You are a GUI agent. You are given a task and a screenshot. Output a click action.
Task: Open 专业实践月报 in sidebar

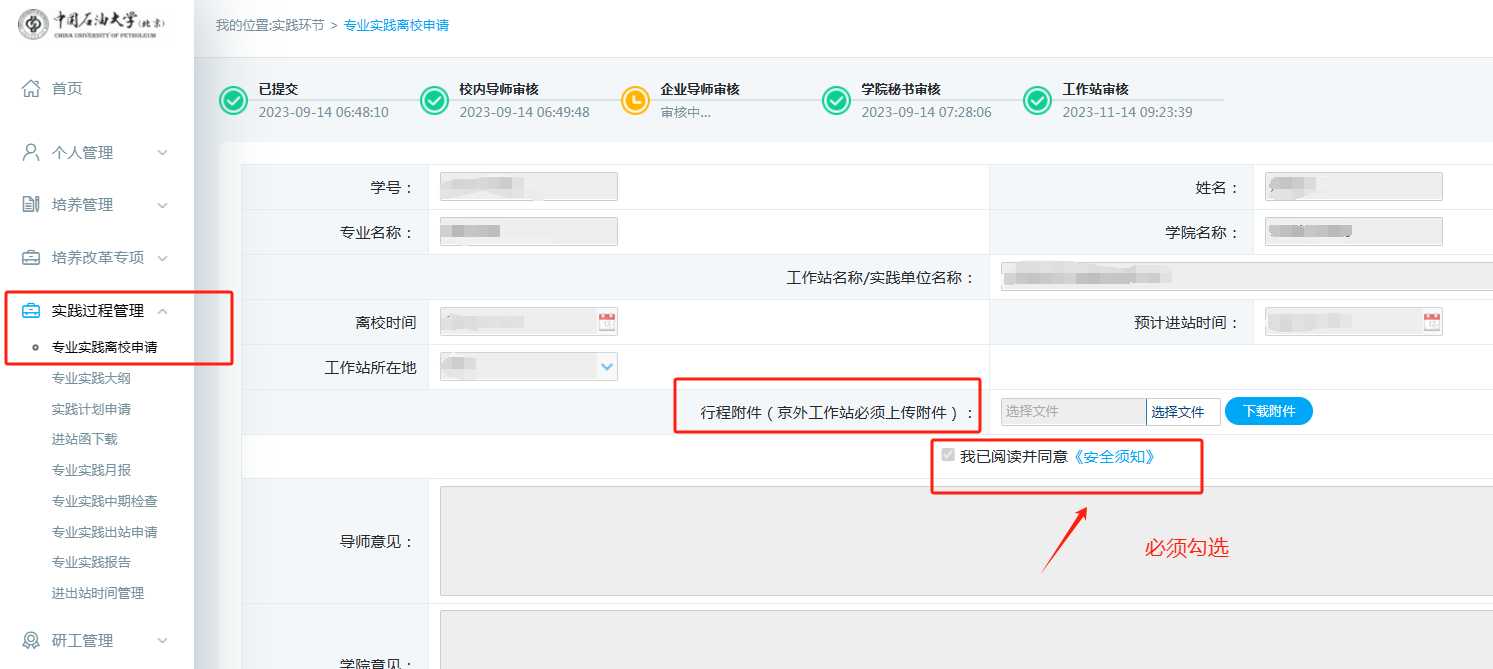point(91,470)
